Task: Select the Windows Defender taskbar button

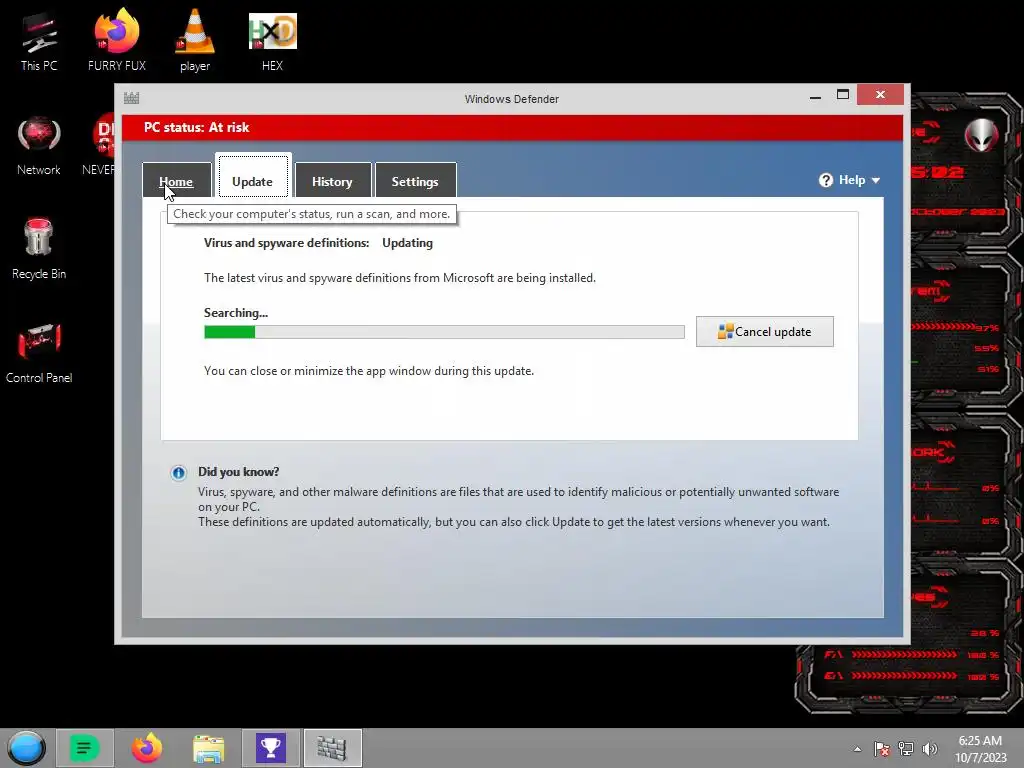Action: pos(332,748)
